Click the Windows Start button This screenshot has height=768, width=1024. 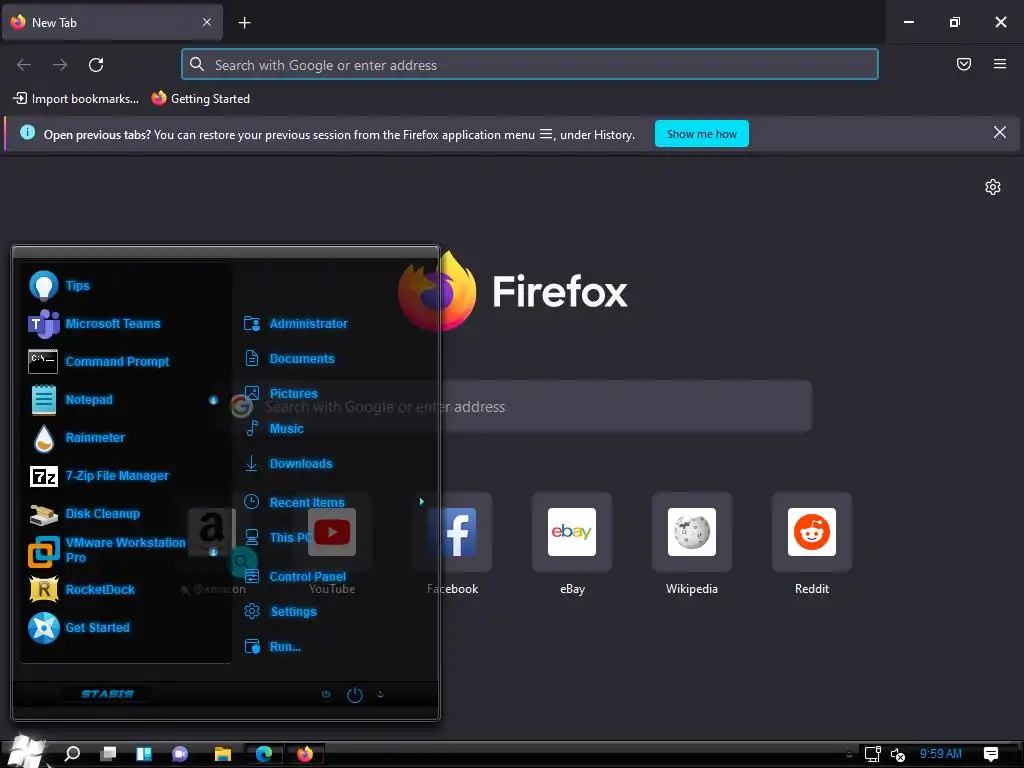(x=27, y=751)
